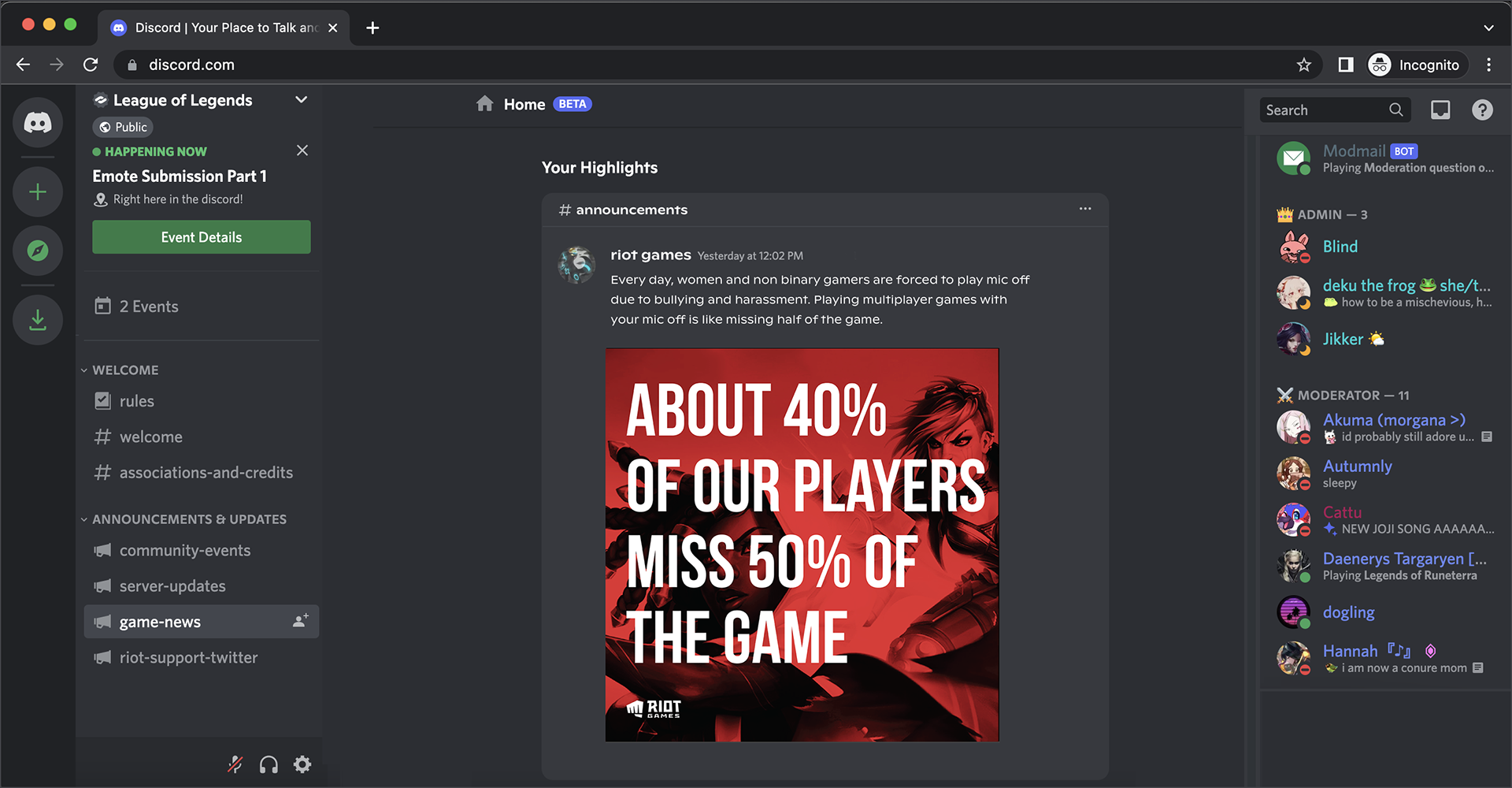Click the Event Details button

(202, 237)
